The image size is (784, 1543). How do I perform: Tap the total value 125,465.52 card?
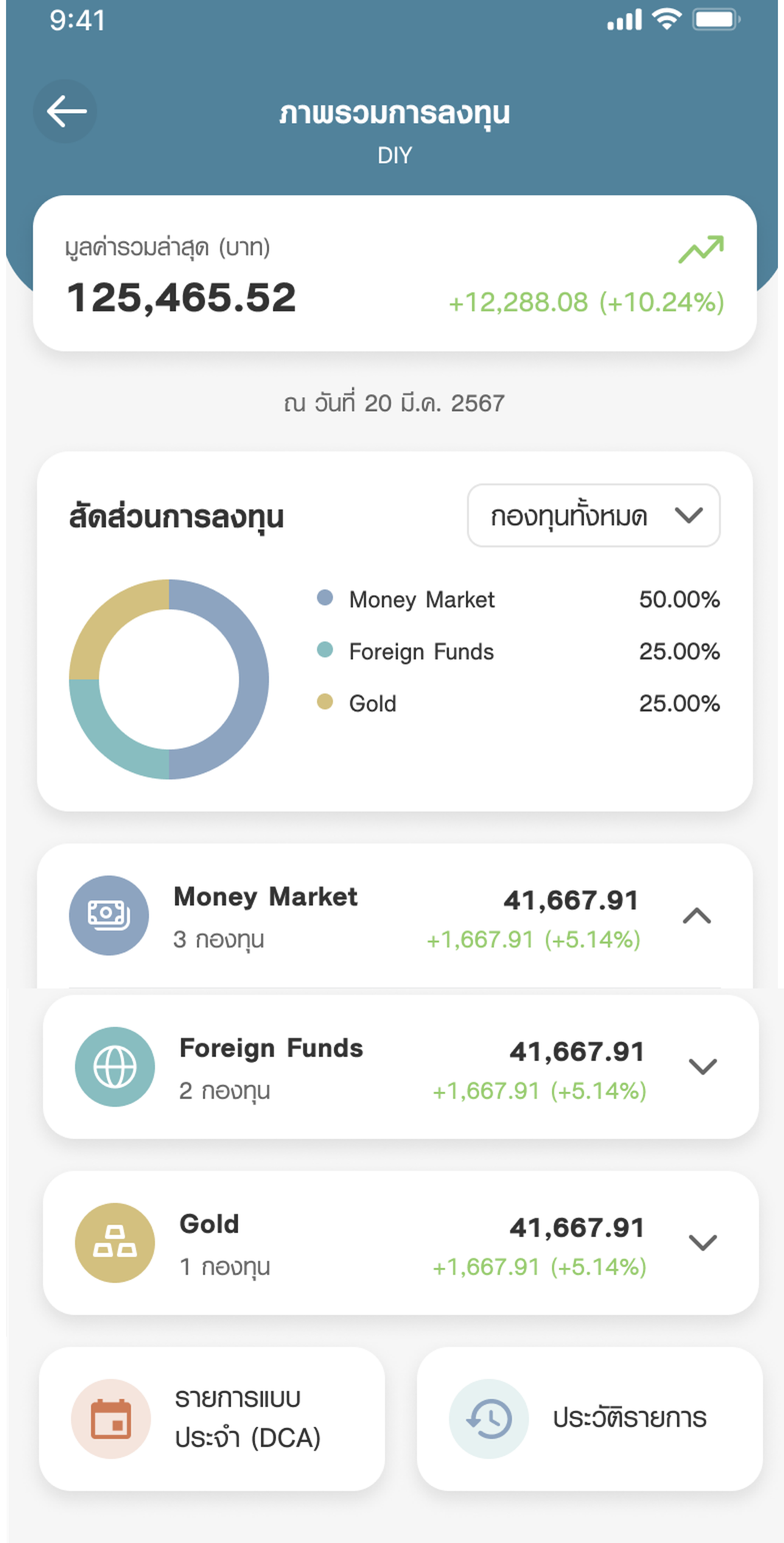394,273
